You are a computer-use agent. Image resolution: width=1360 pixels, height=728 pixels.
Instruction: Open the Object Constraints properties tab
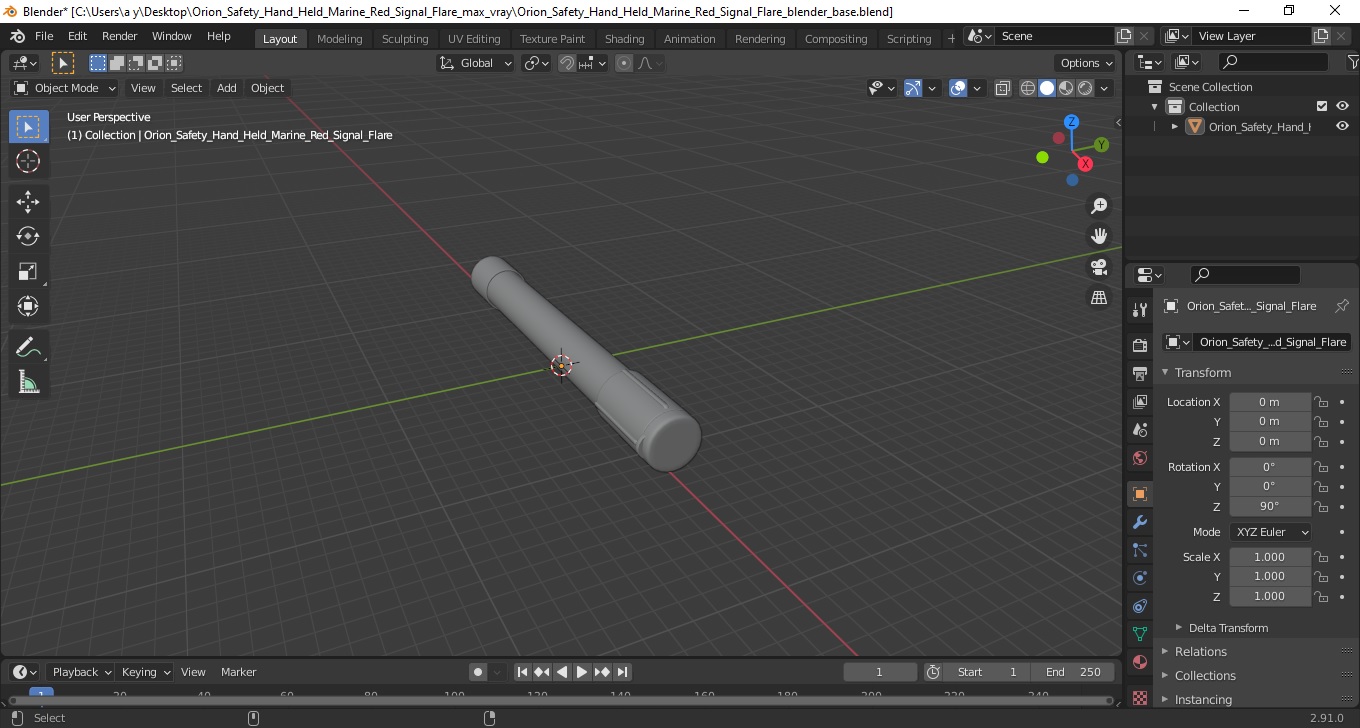1140,606
